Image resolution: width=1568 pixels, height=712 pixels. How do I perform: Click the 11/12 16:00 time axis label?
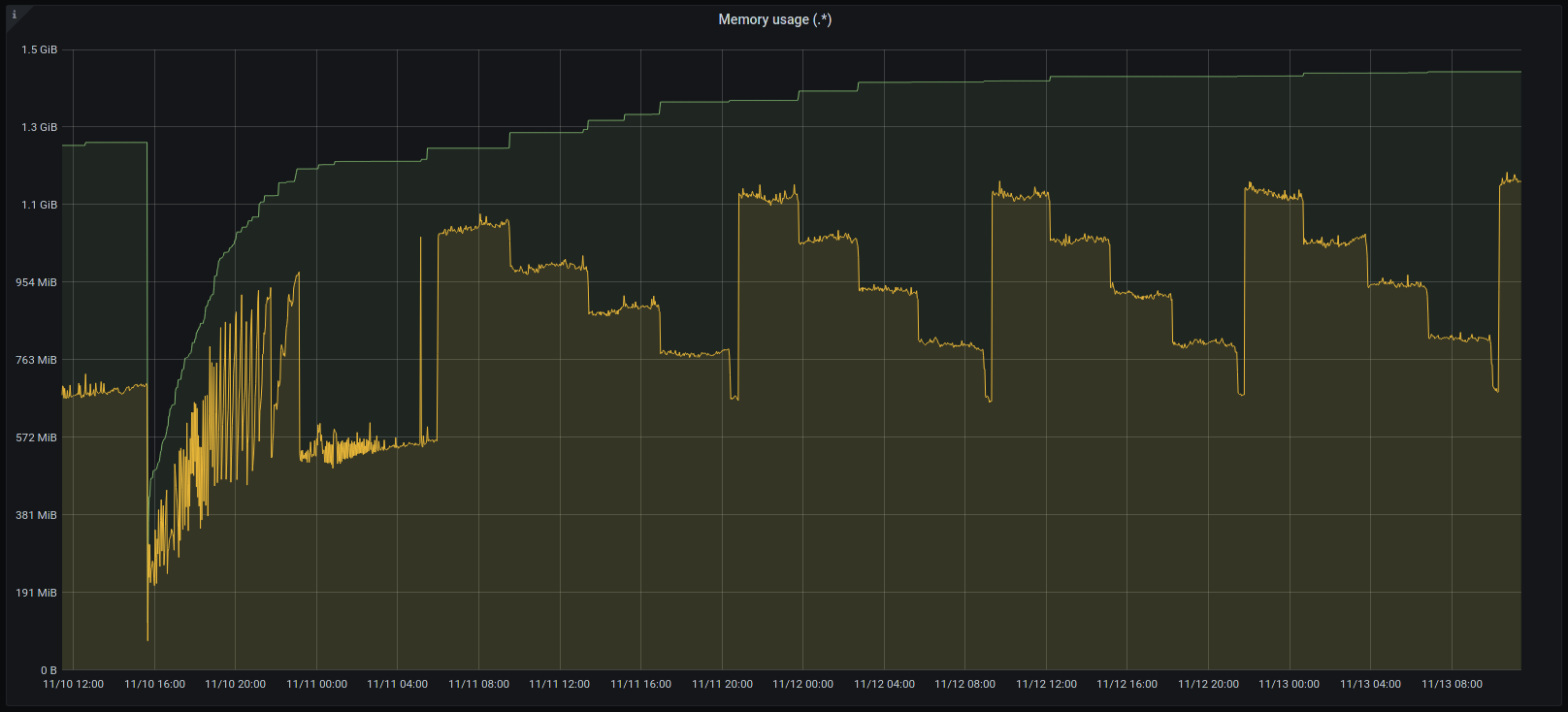pos(1127,684)
